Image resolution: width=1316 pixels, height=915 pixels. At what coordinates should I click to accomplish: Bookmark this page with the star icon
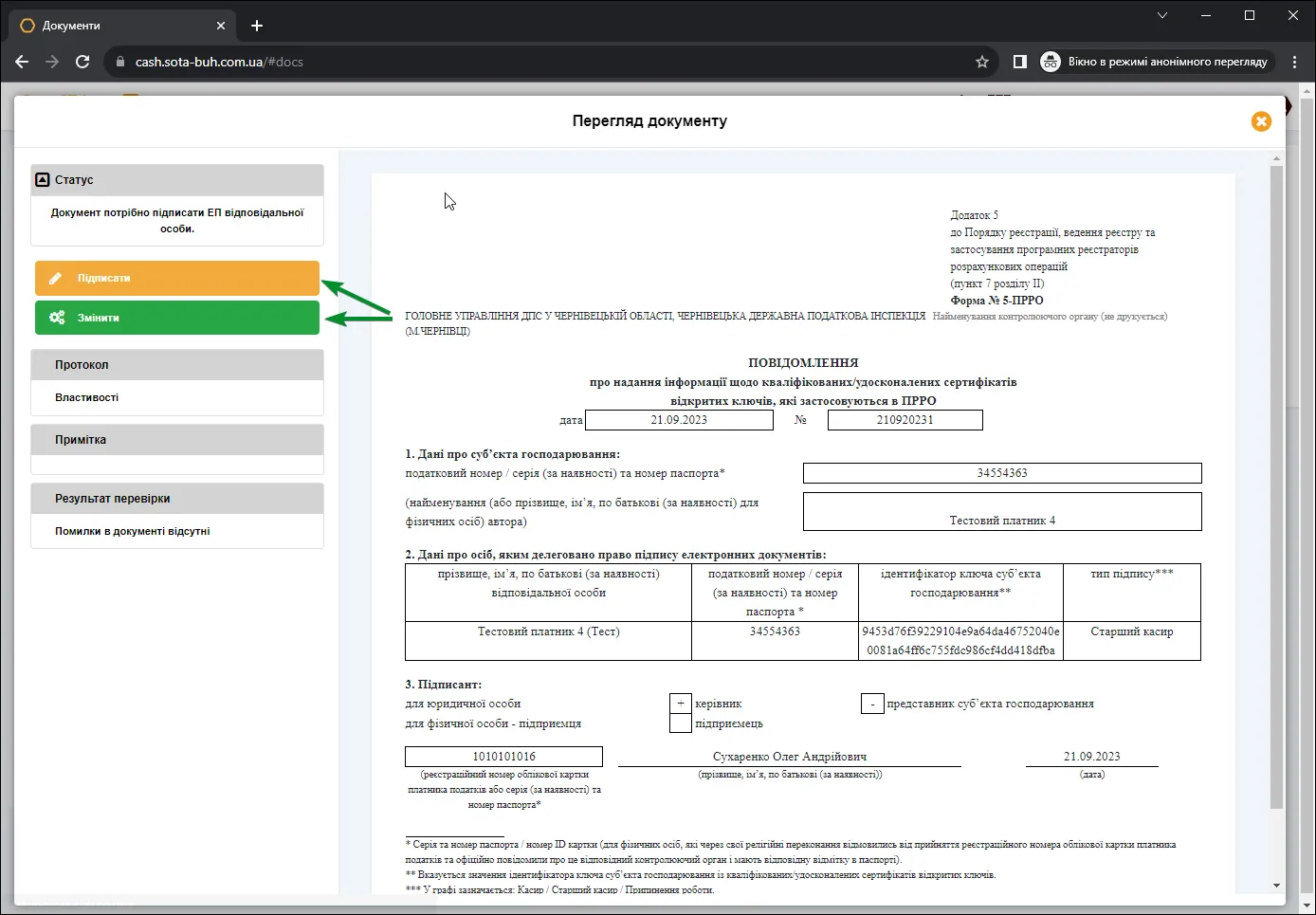pyautogui.click(x=982, y=62)
